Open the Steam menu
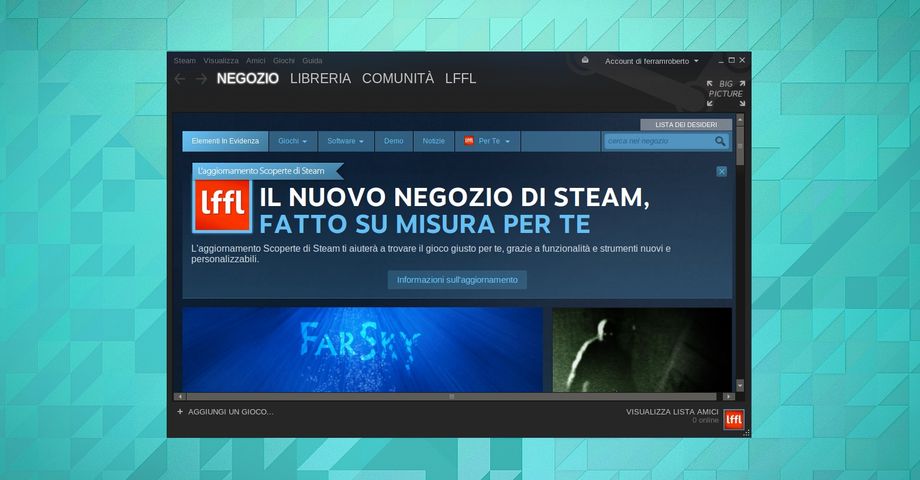The width and height of the screenshot is (920, 480). [184, 60]
